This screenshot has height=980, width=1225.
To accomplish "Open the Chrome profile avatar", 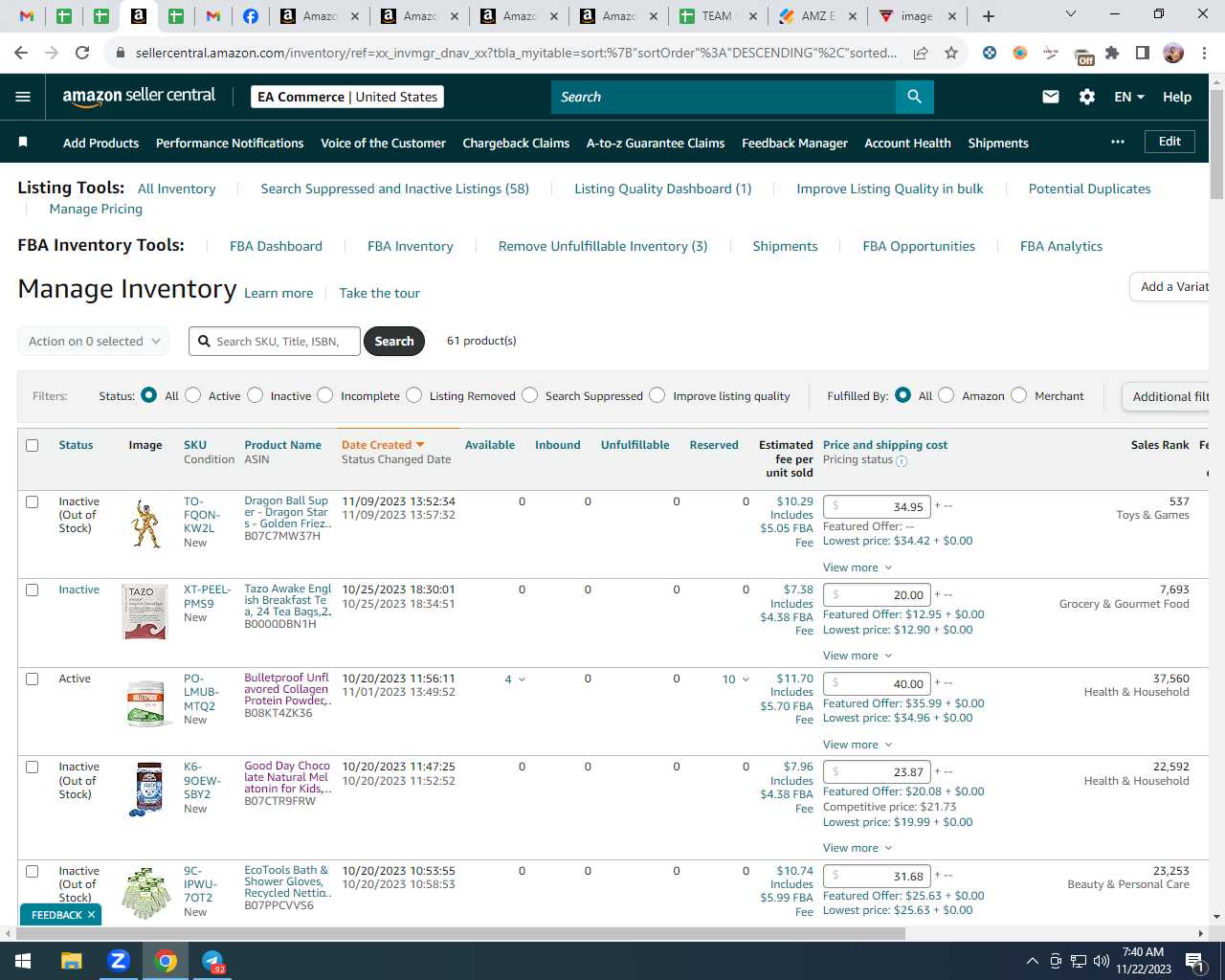I will pyautogui.click(x=1173, y=53).
